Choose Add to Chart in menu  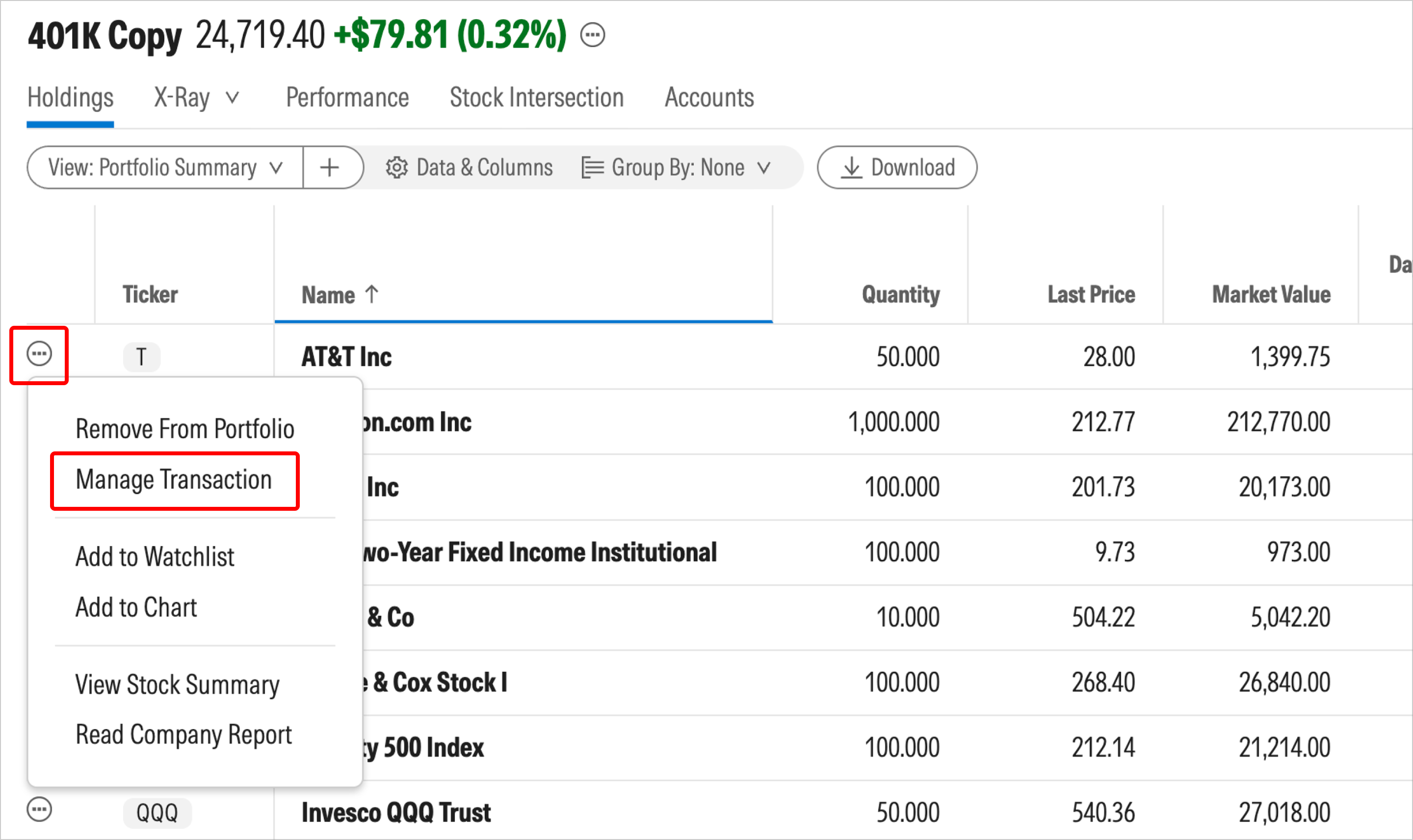[136, 607]
